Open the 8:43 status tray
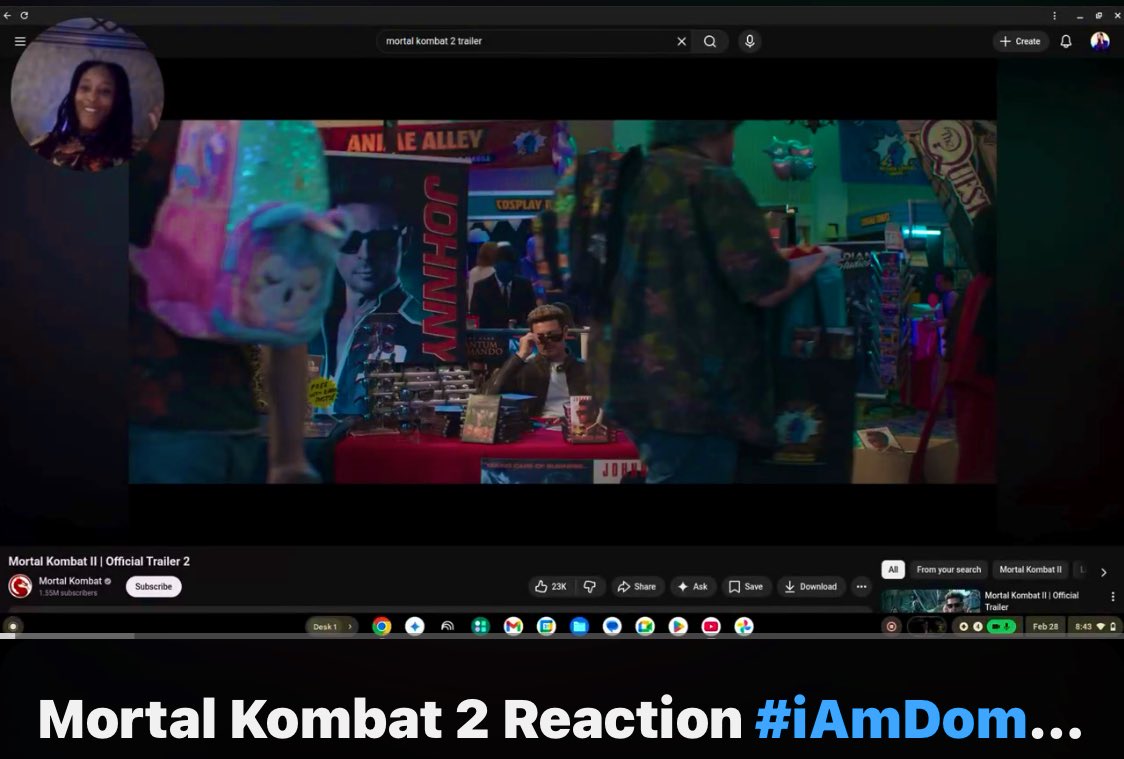Screen dimensions: 1124x759 click(x=1095, y=626)
